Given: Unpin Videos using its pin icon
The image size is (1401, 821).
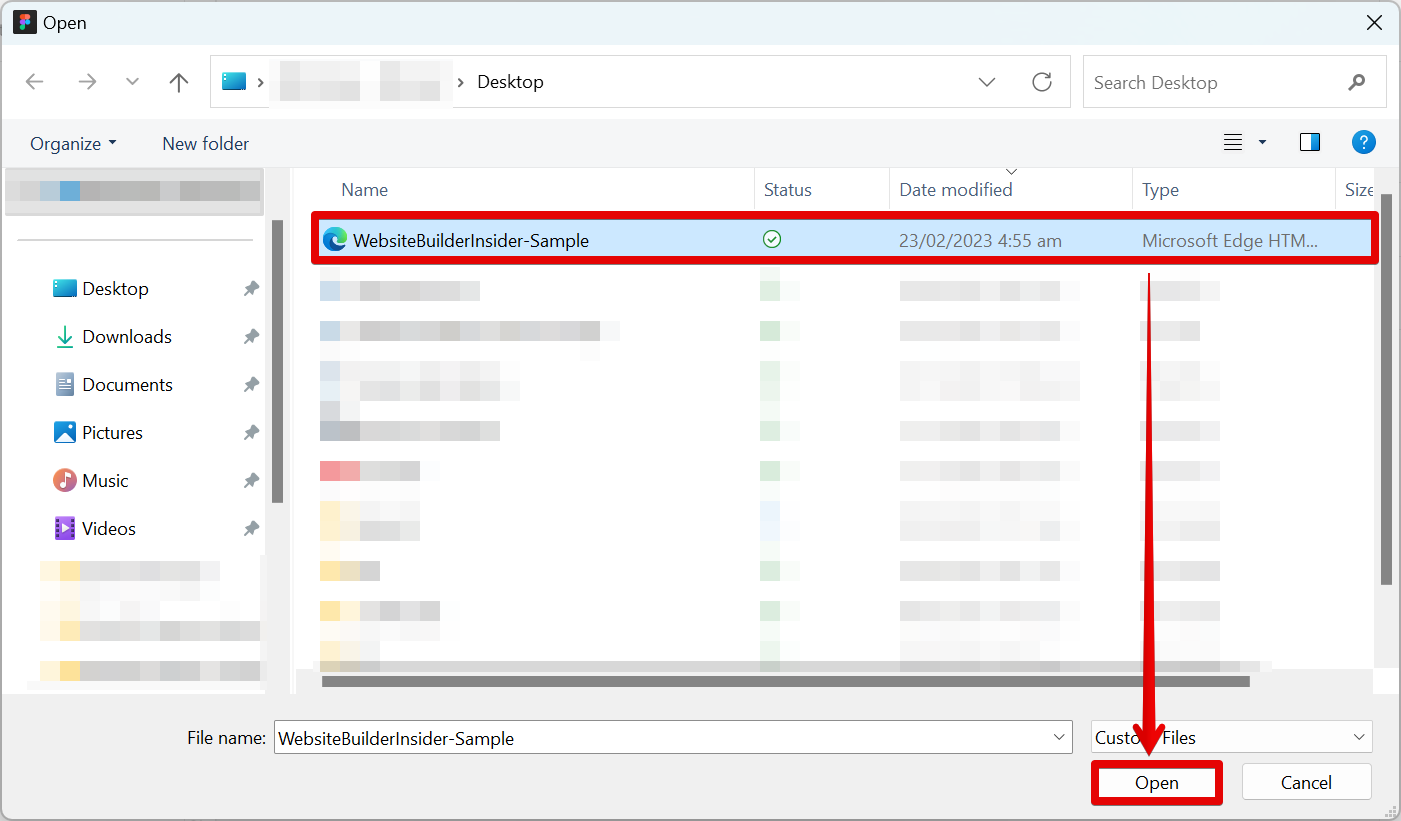Looking at the screenshot, I should click(251, 529).
